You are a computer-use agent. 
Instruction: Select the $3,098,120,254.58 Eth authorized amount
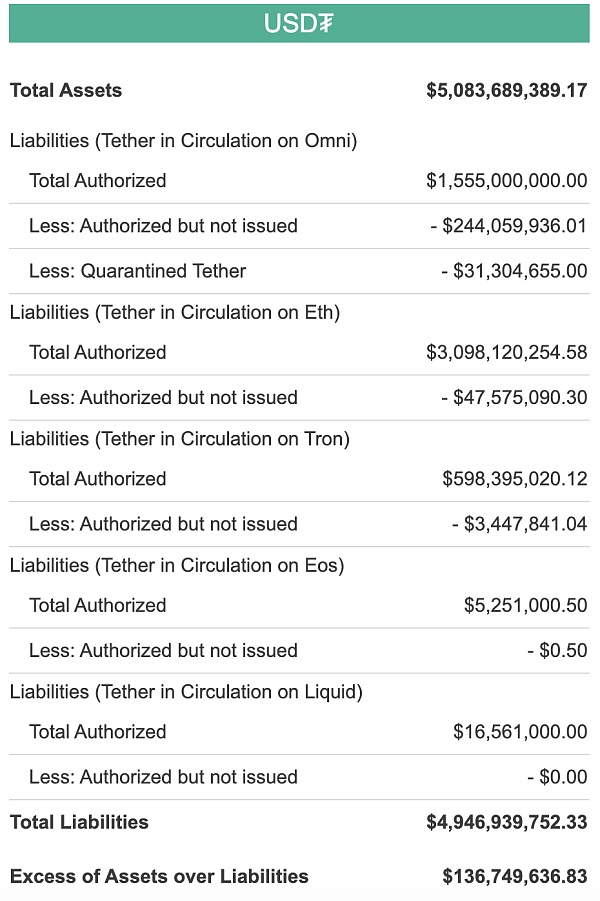(x=506, y=353)
